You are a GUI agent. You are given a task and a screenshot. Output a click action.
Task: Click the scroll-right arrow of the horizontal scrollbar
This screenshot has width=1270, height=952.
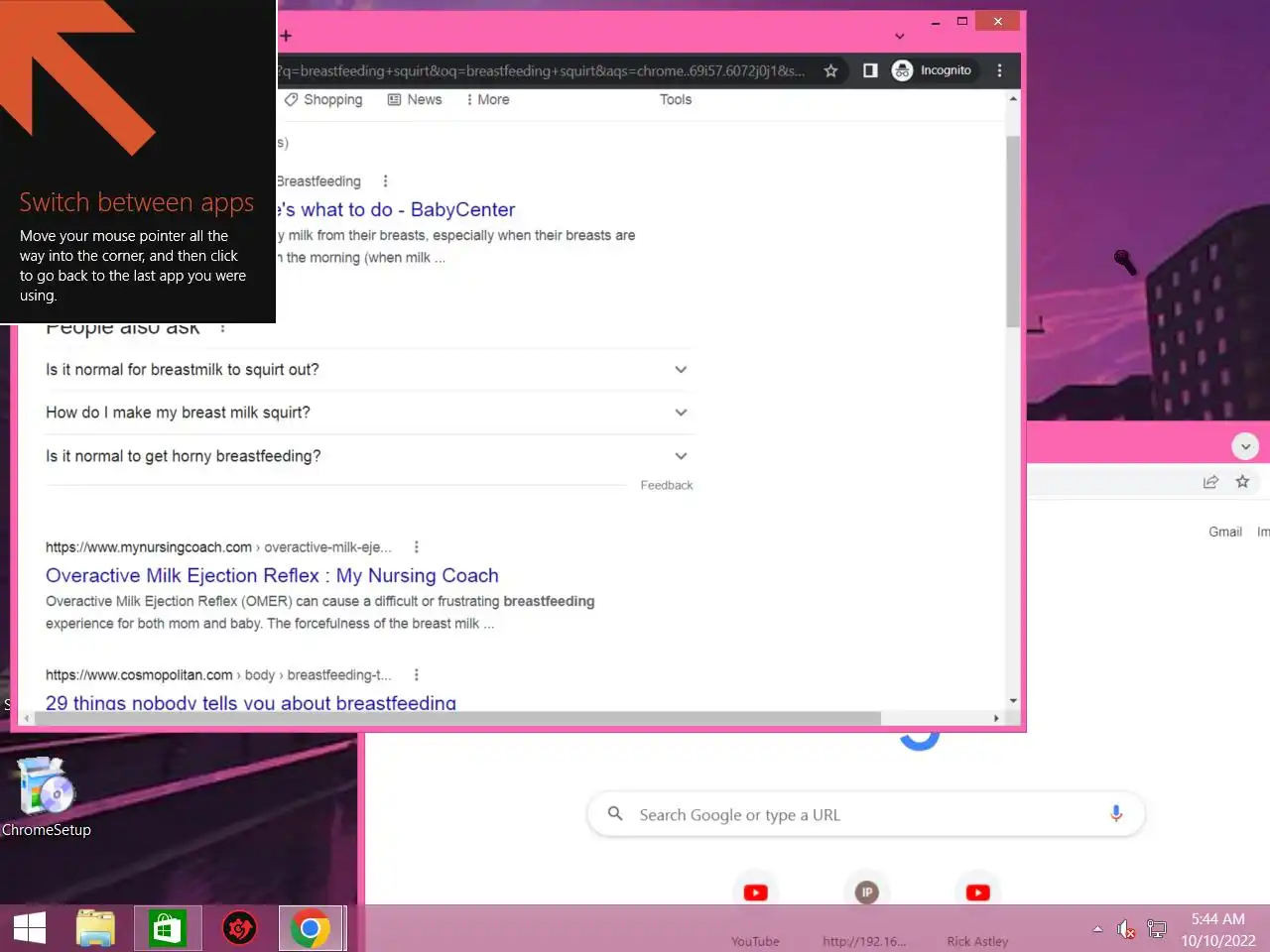click(x=996, y=718)
